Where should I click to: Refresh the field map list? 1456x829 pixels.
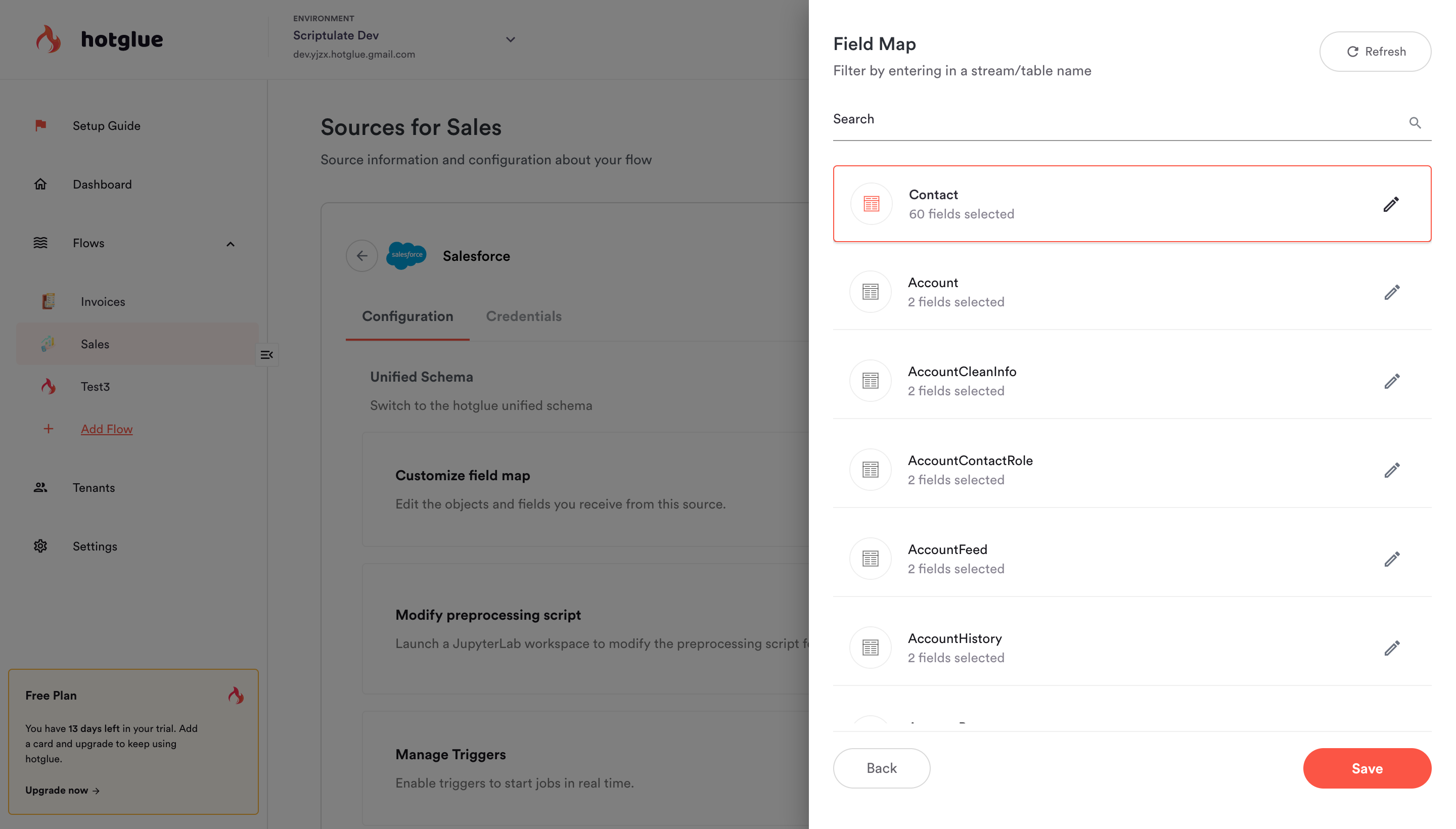click(1375, 51)
